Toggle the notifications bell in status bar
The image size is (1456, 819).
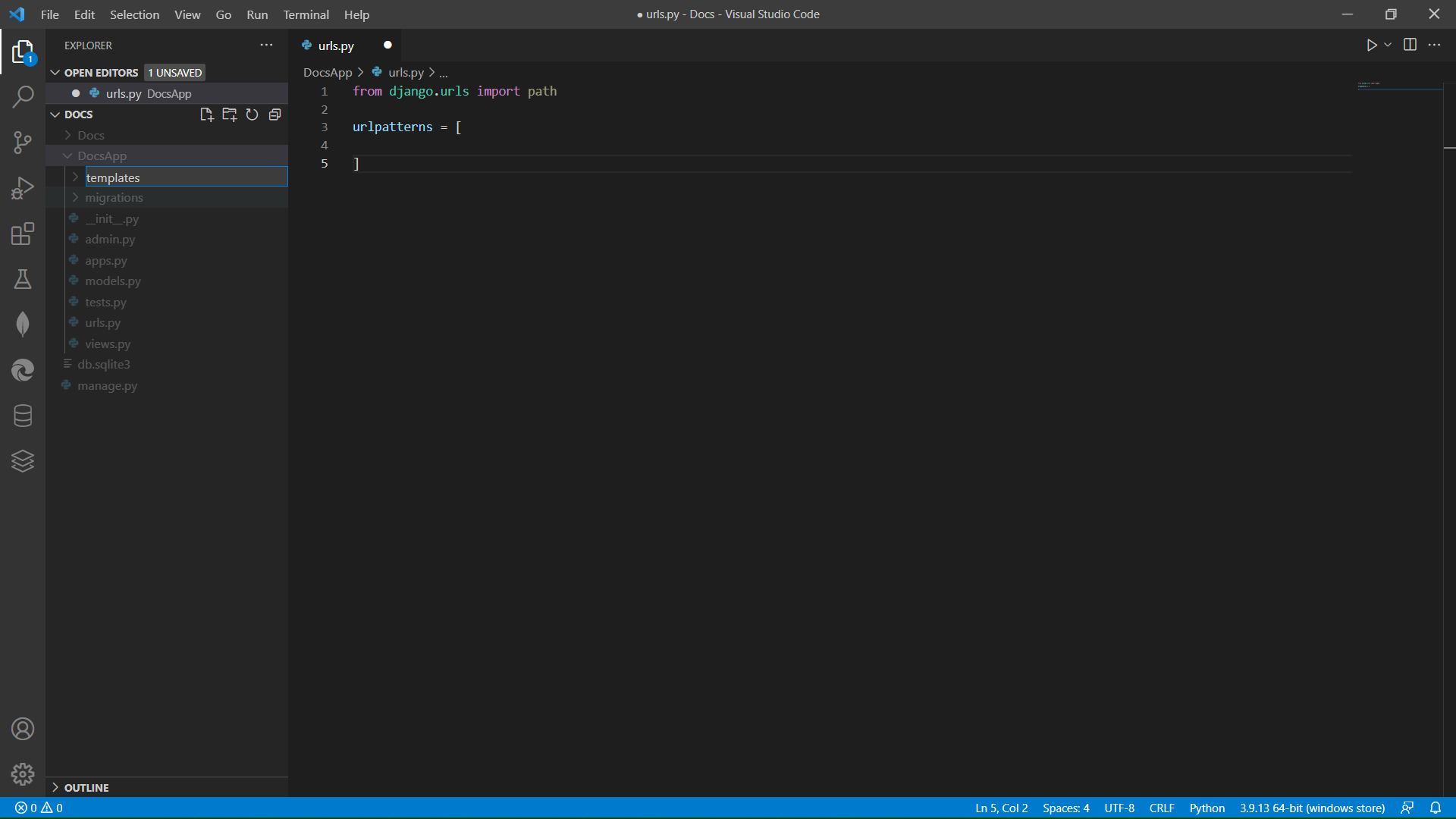[x=1436, y=808]
